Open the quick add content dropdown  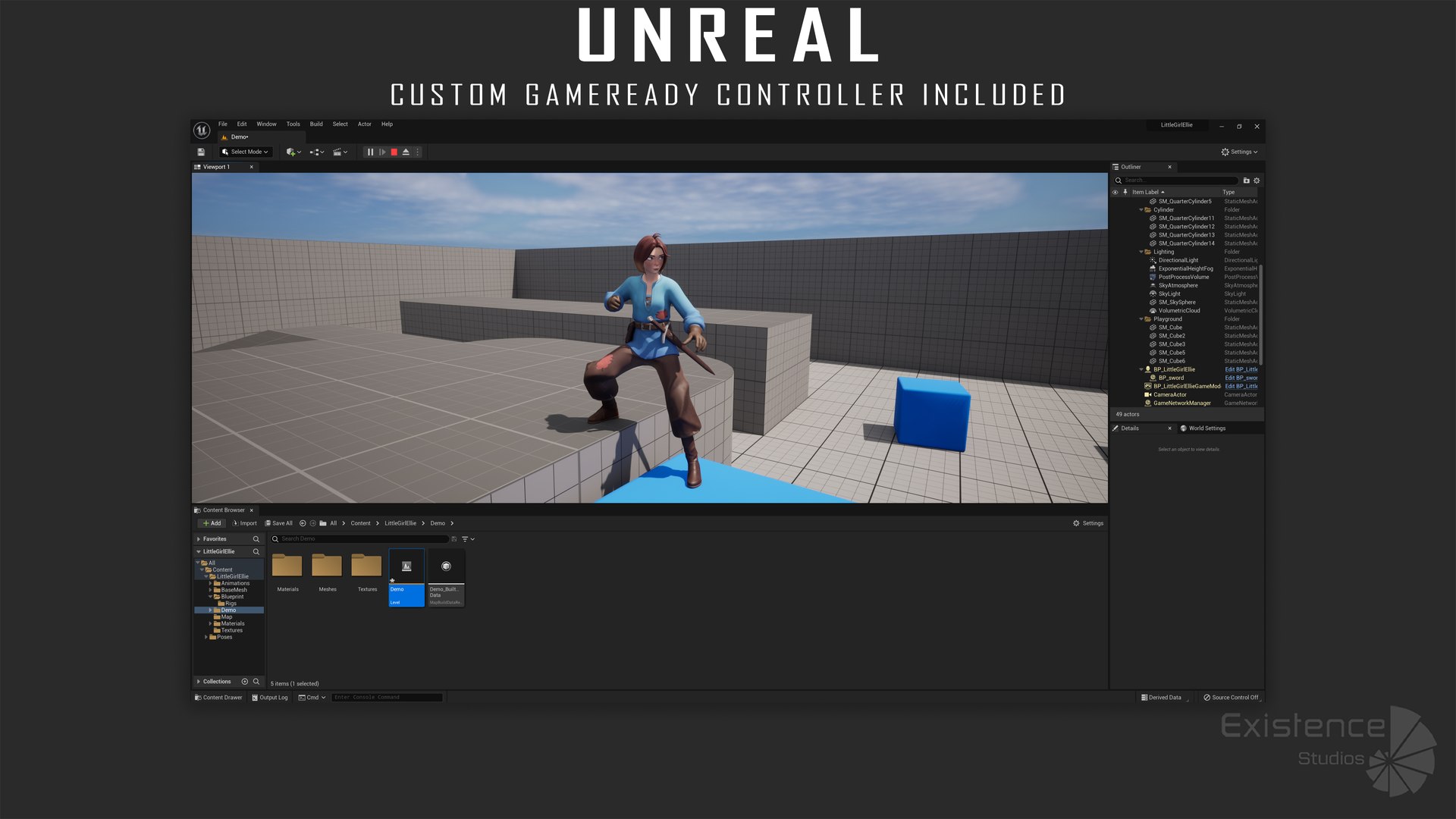tap(293, 152)
